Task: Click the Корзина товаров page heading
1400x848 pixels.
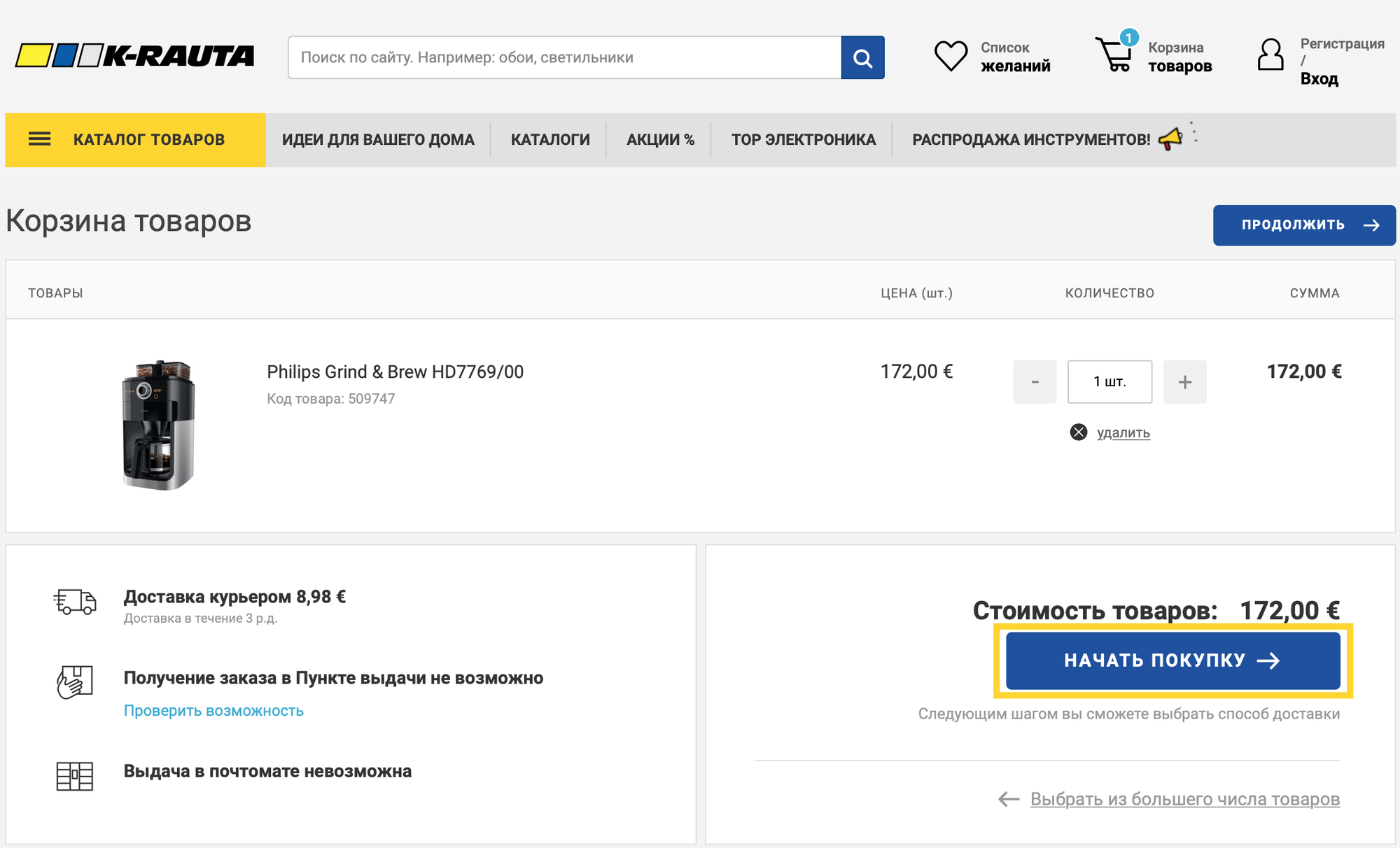Action: (129, 221)
